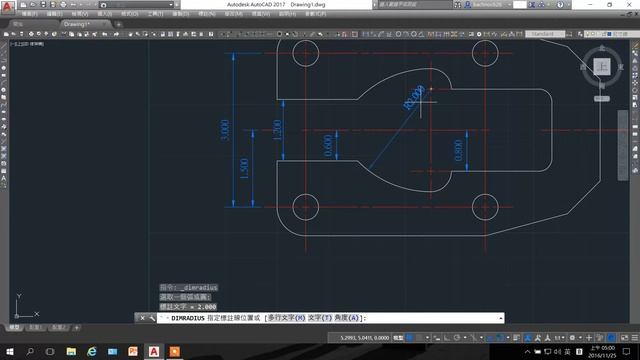Click the Save icon in quick access toolbar
640x360 pixels.
tap(43, 5)
